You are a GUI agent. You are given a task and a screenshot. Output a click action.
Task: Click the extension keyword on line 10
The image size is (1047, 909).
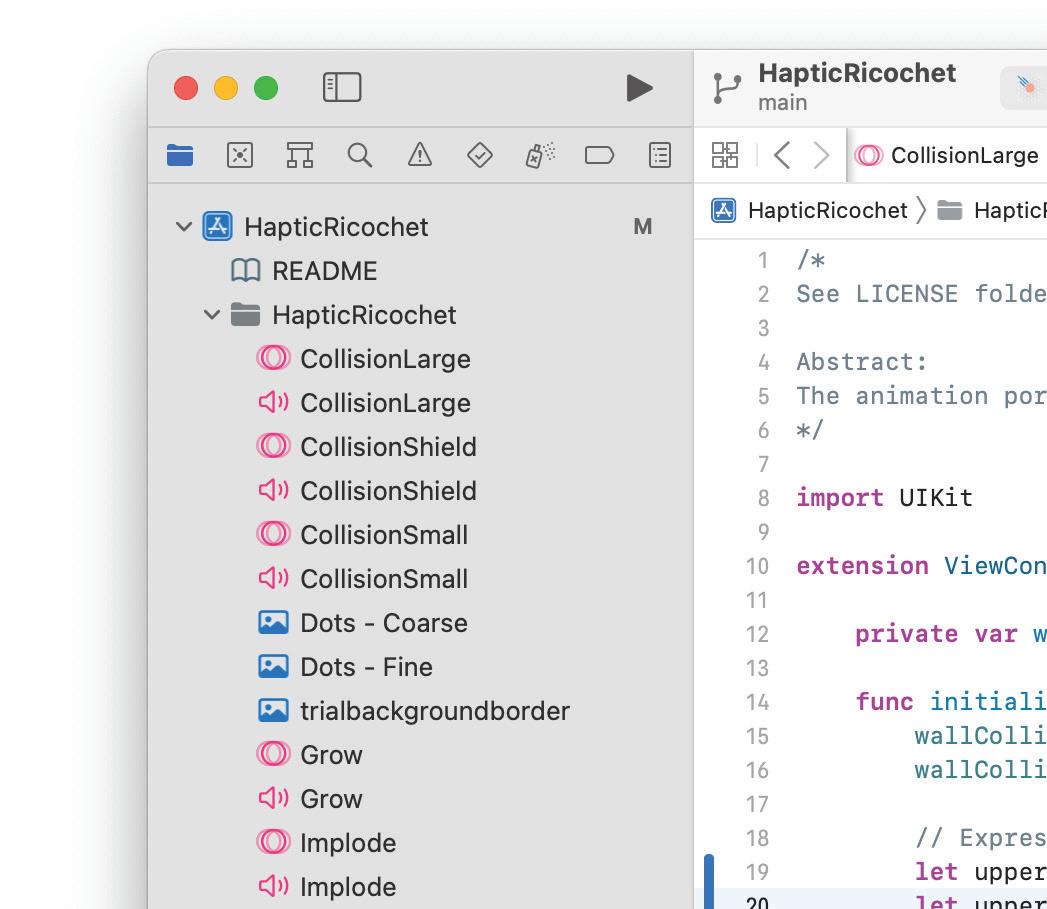point(862,566)
